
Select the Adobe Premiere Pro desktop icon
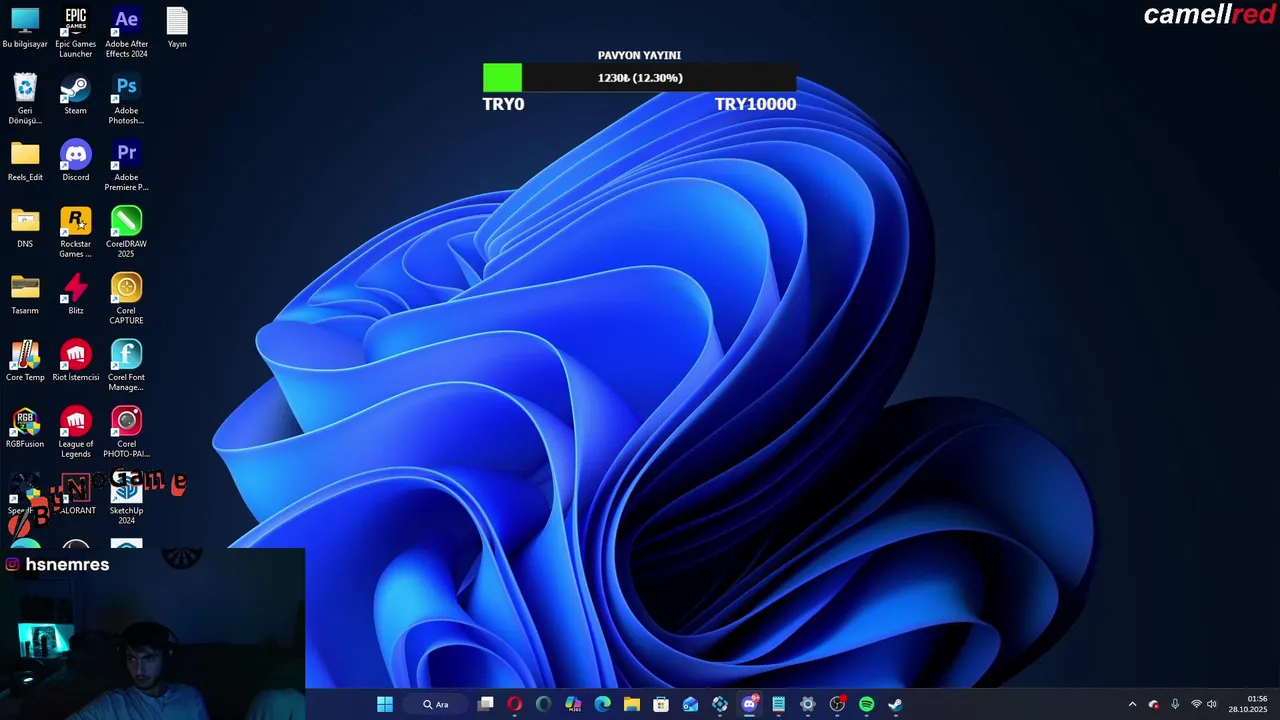point(126,166)
